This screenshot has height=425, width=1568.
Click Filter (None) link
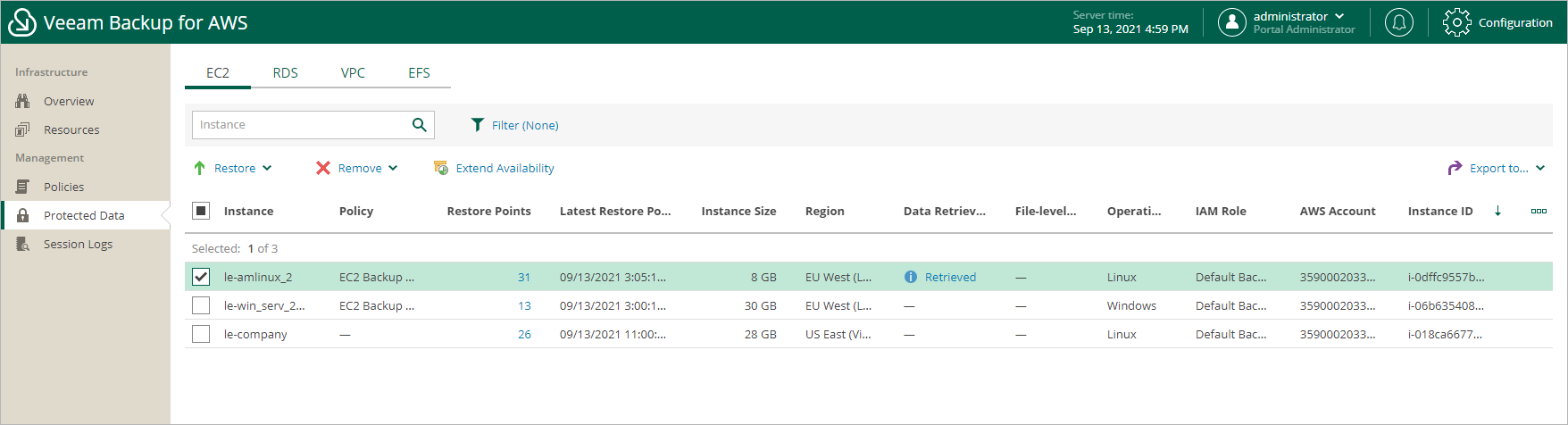tap(525, 125)
